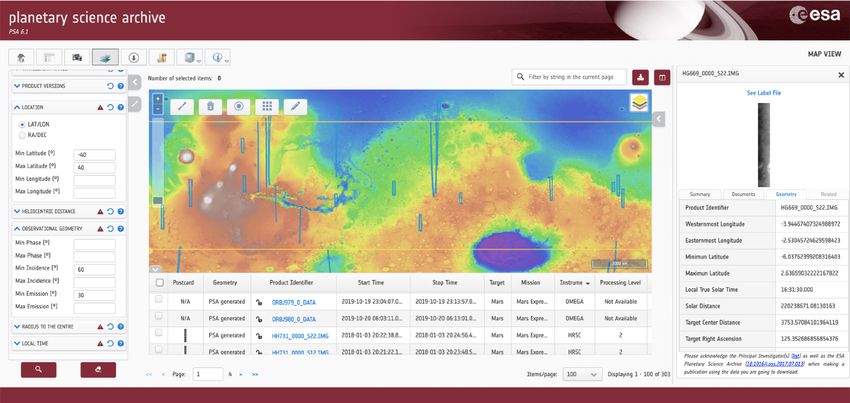Collapse the map with the bottom chevron

coord(155,269)
